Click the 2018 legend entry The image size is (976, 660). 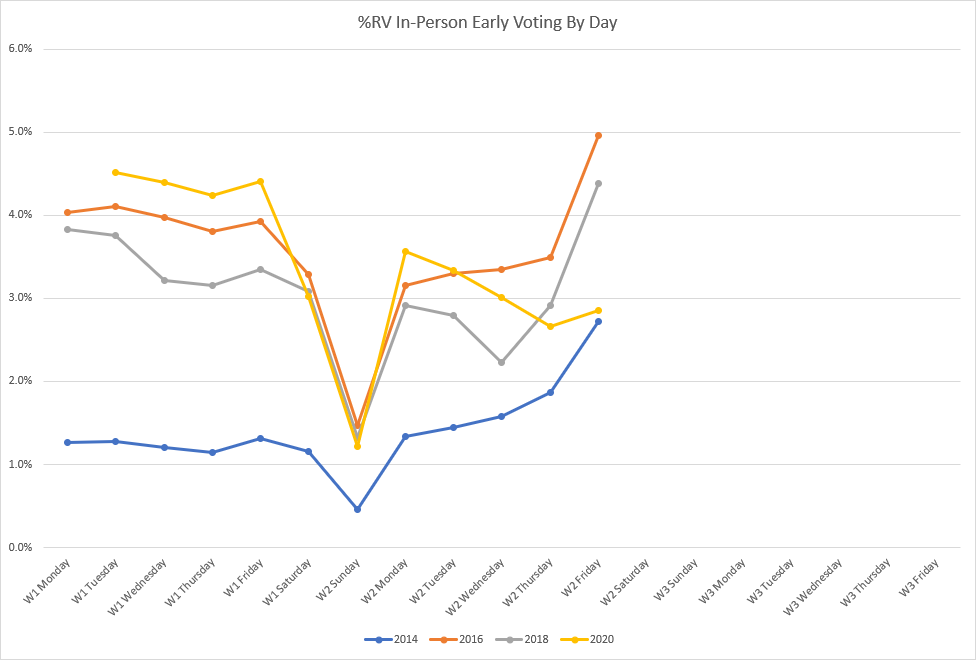tap(522, 639)
